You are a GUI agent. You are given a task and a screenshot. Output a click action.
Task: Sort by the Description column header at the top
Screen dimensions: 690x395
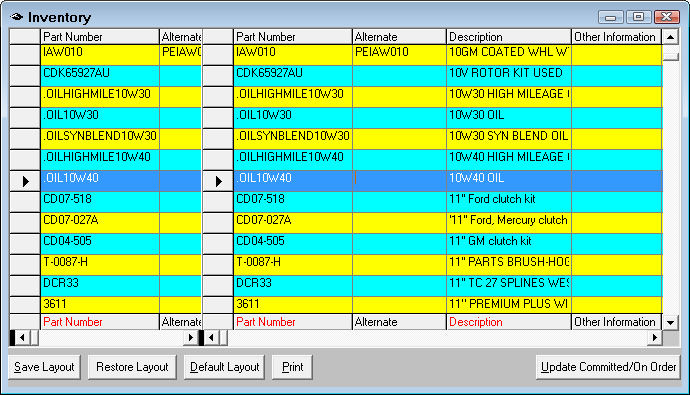pyautogui.click(x=509, y=37)
